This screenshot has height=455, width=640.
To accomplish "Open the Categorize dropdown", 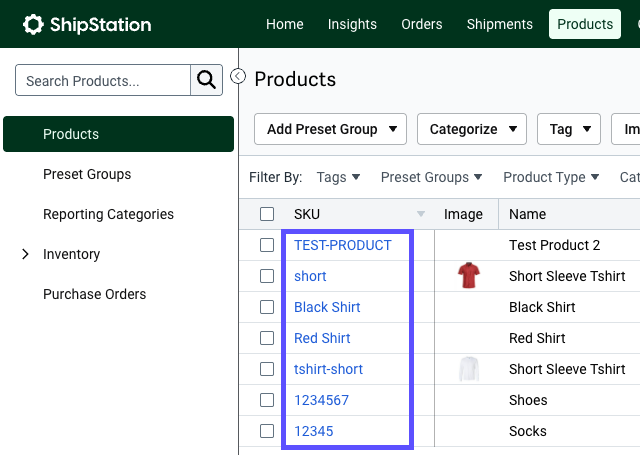I will point(472,129).
